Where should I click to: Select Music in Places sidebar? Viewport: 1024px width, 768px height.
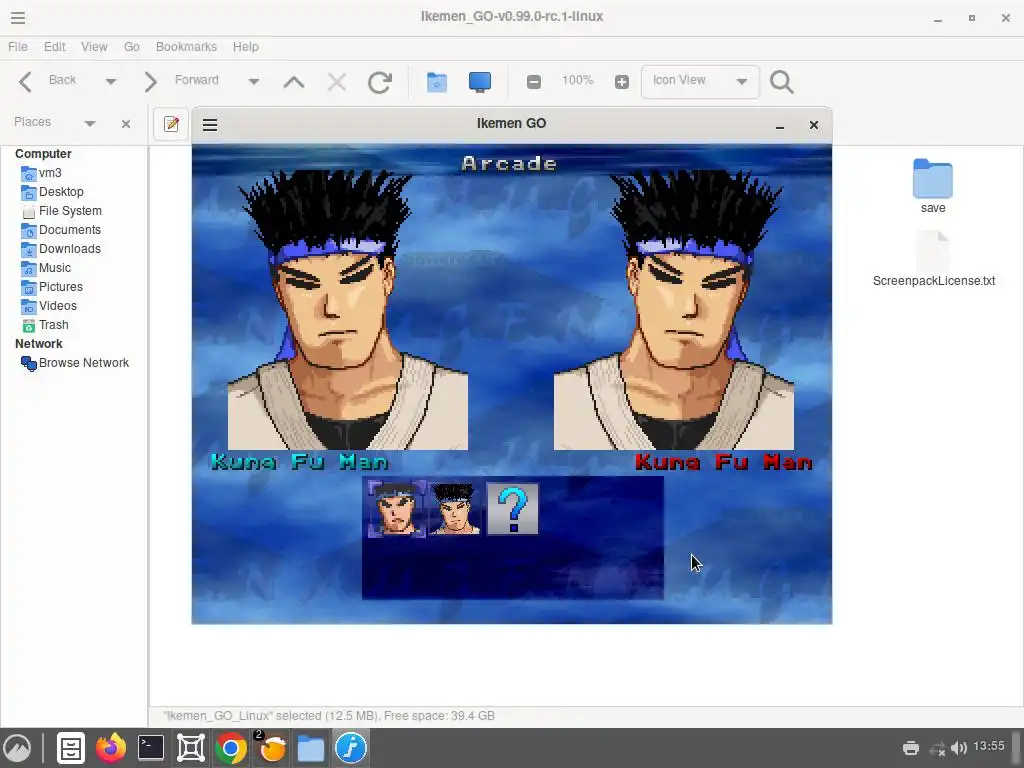pyautogui.click(x=54, y=268)
